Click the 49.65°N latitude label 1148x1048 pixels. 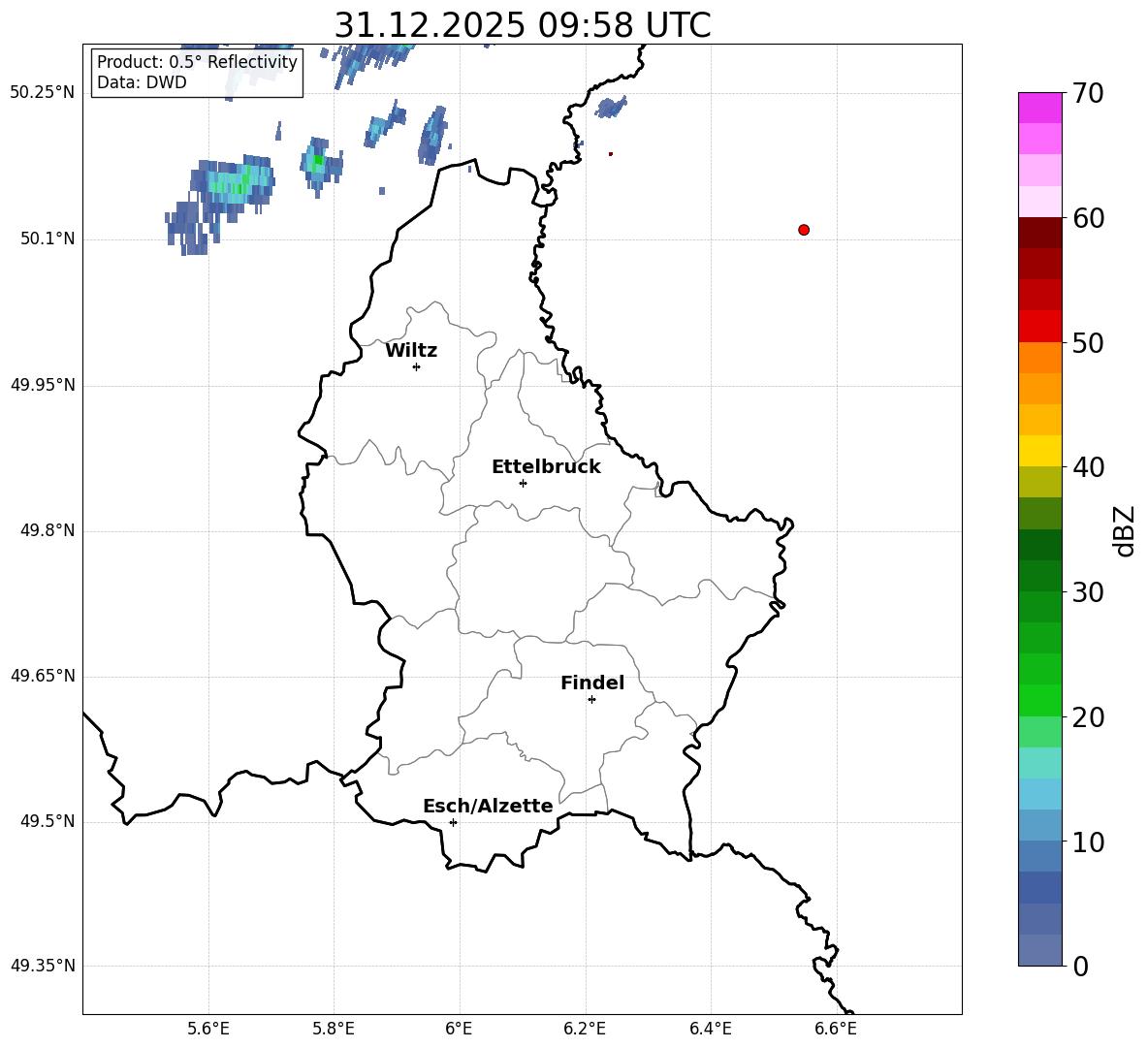(43, 676)
